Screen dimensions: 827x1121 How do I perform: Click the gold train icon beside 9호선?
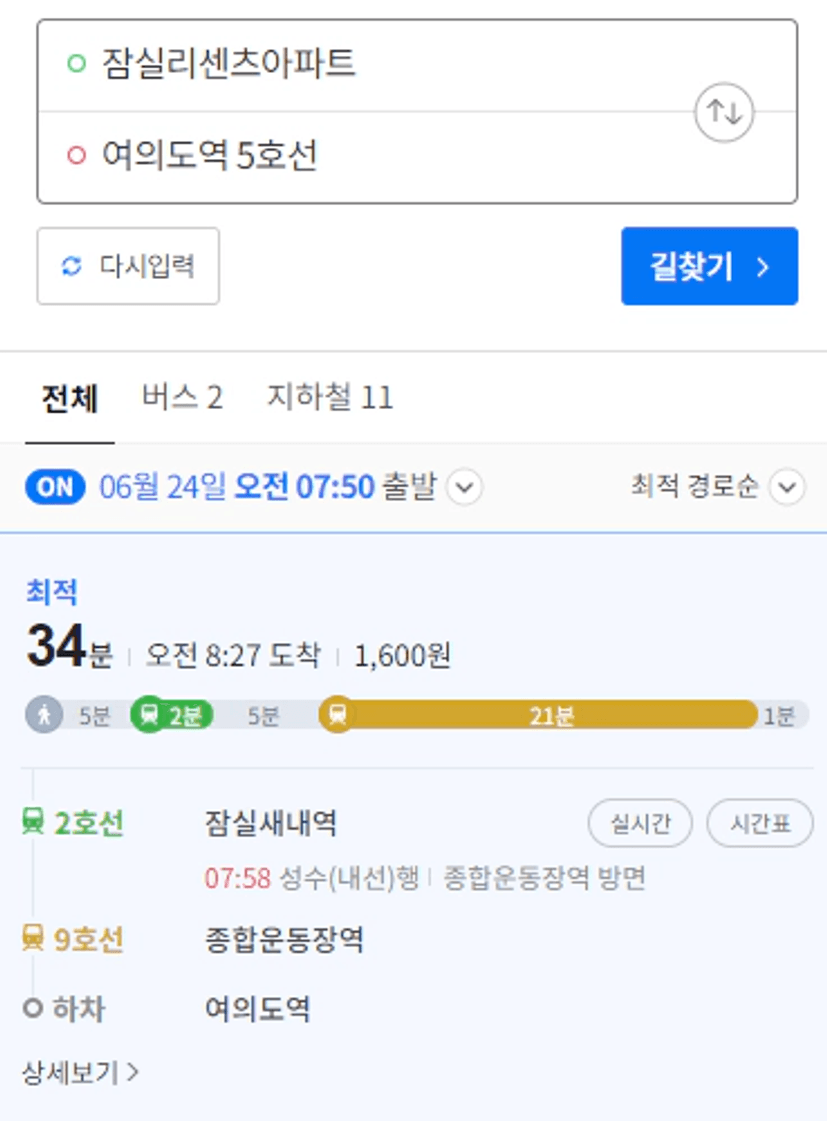(x=33, y=938)
